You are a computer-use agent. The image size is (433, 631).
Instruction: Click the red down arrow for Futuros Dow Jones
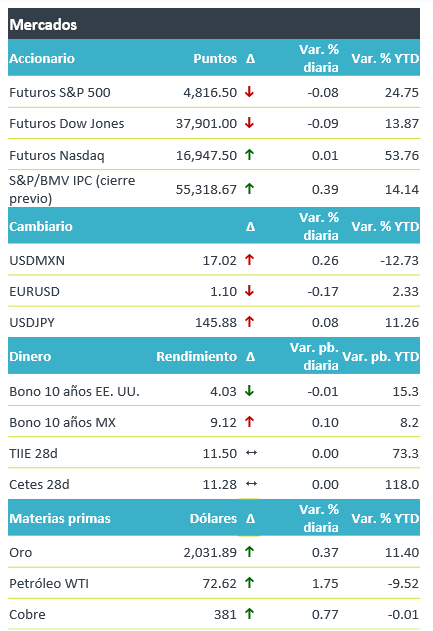[249, 123]
